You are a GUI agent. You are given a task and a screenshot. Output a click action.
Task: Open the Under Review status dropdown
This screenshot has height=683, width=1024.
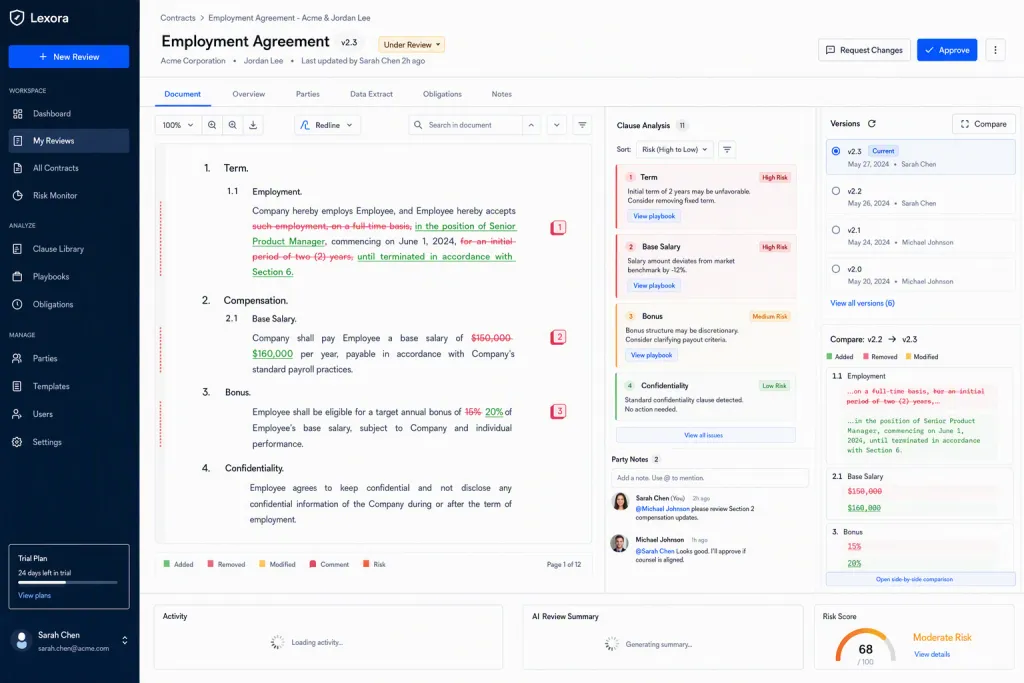click(411, 44)
